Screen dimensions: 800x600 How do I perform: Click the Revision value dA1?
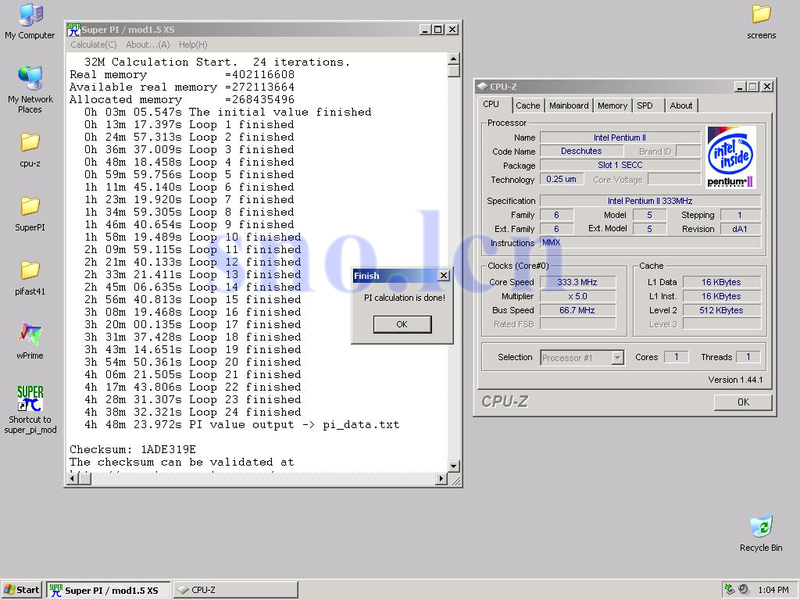[x=739, y=229]
